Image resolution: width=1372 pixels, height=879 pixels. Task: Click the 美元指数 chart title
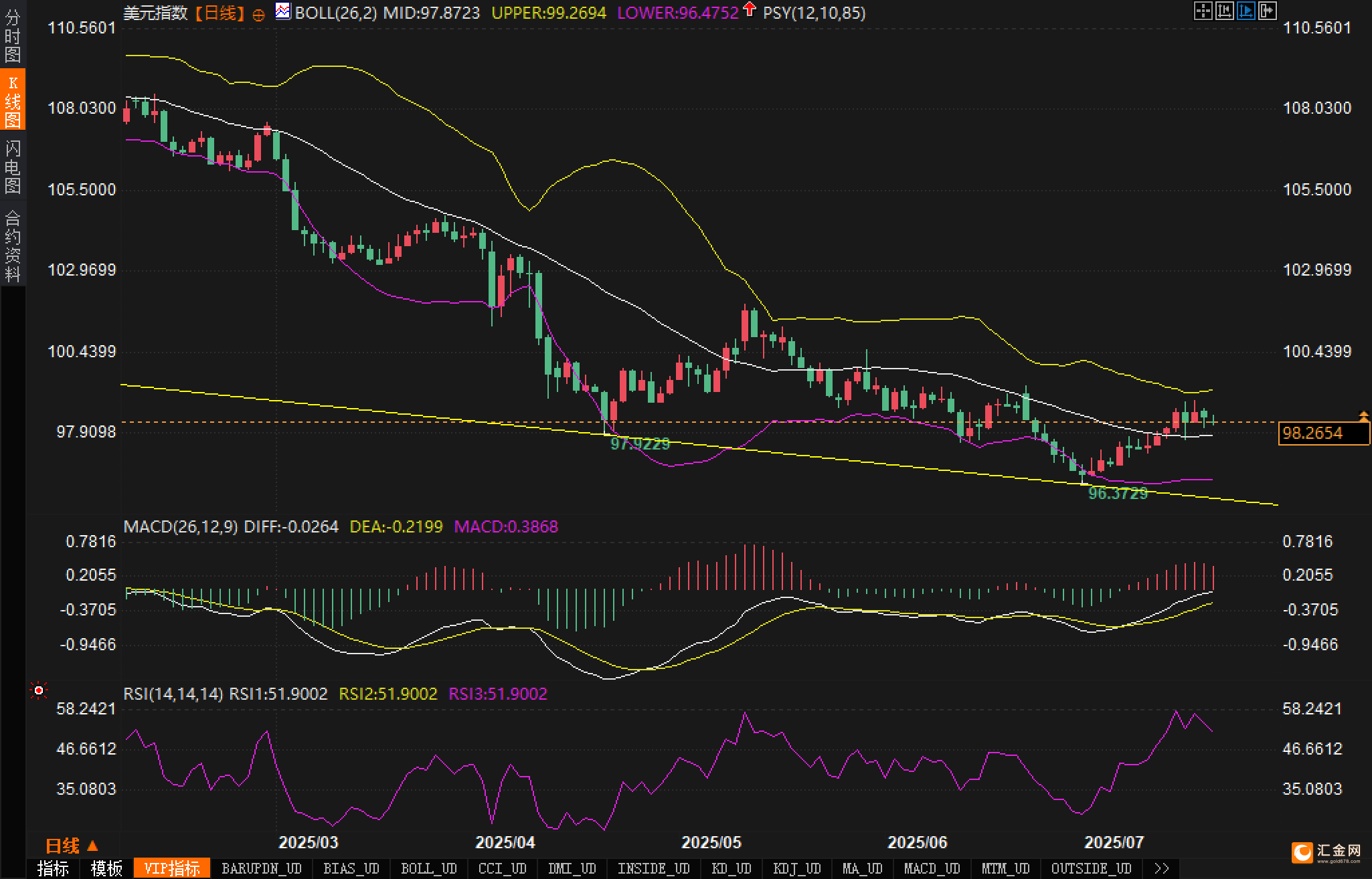tap(155, 13)
